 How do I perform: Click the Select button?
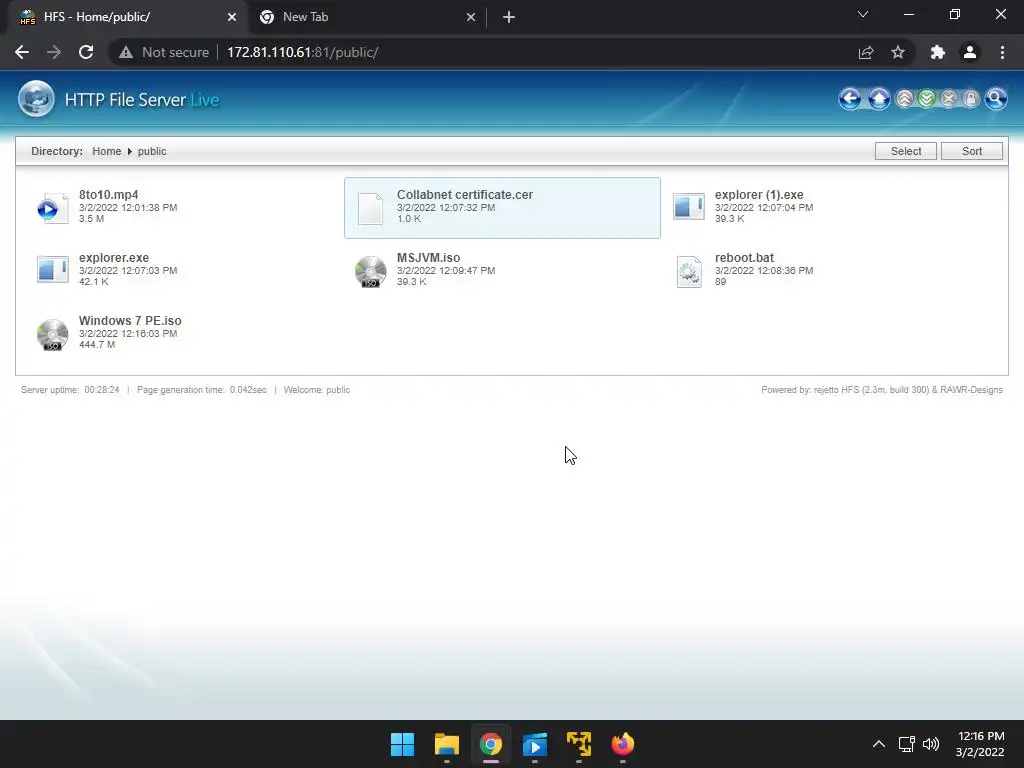906,151
